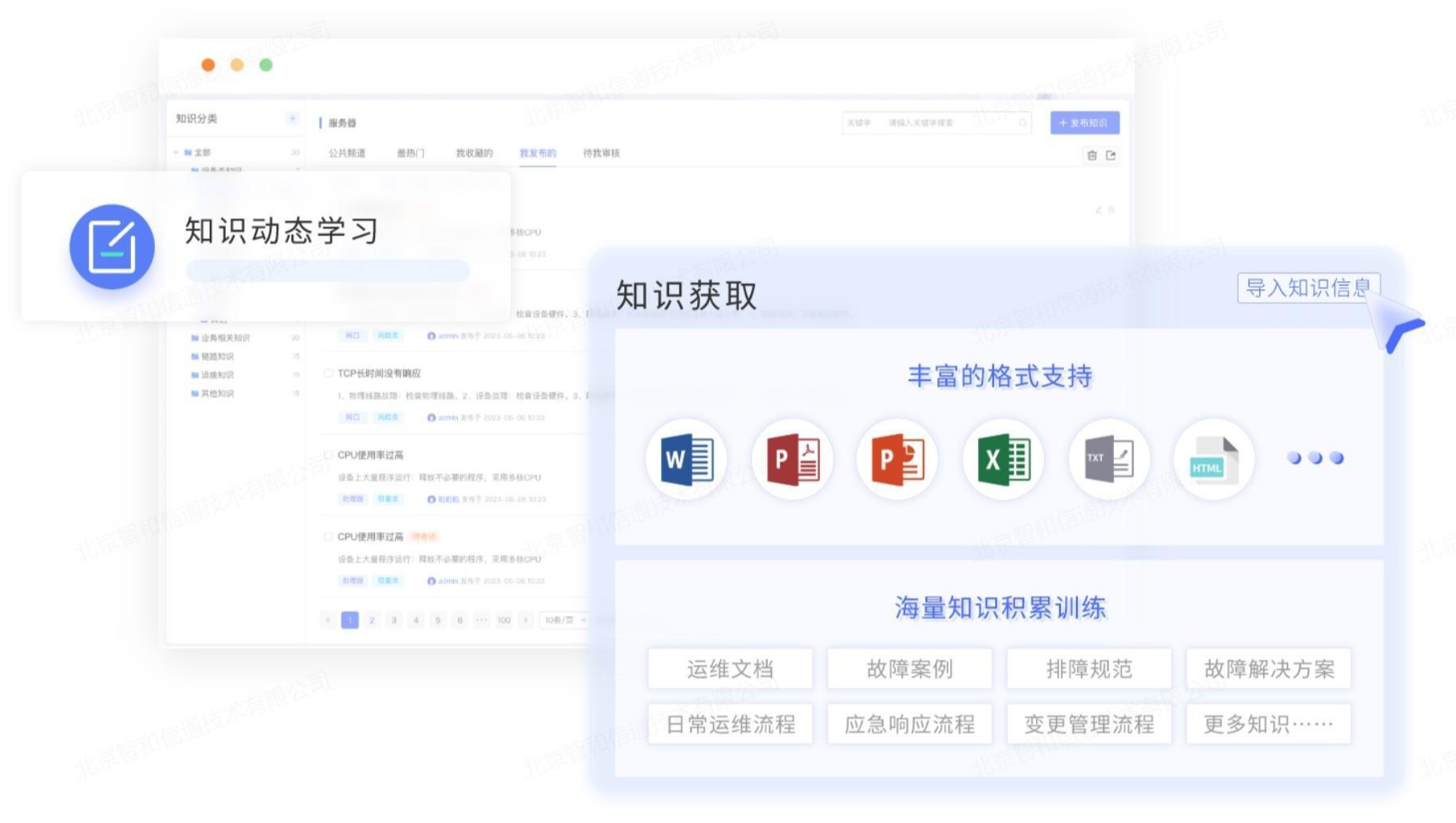The image size is (1456, 823).
Task: Switch to the 公共频道 tab
Action: [x=347, y=153]
